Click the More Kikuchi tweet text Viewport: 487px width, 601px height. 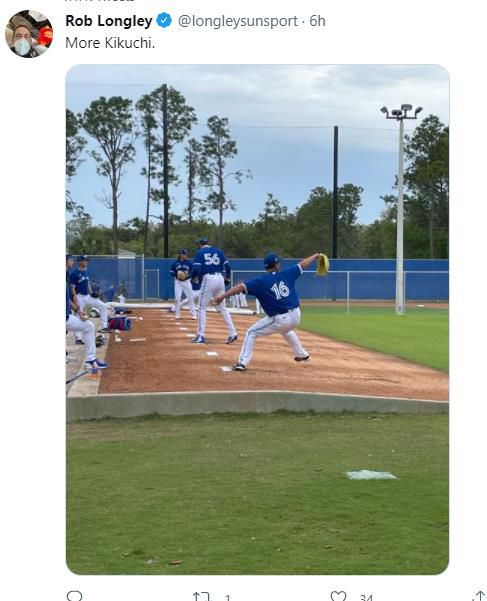coord(110,43)
